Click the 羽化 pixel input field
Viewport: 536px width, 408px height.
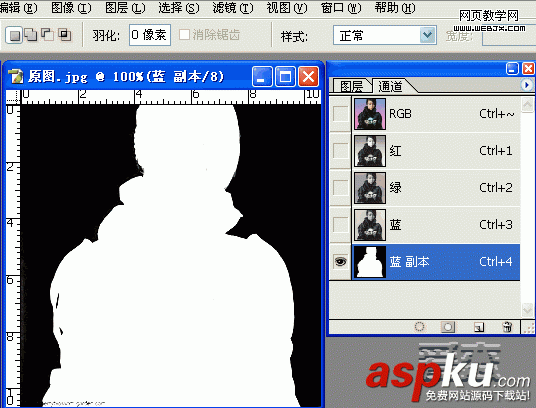[x=150, y=35]
